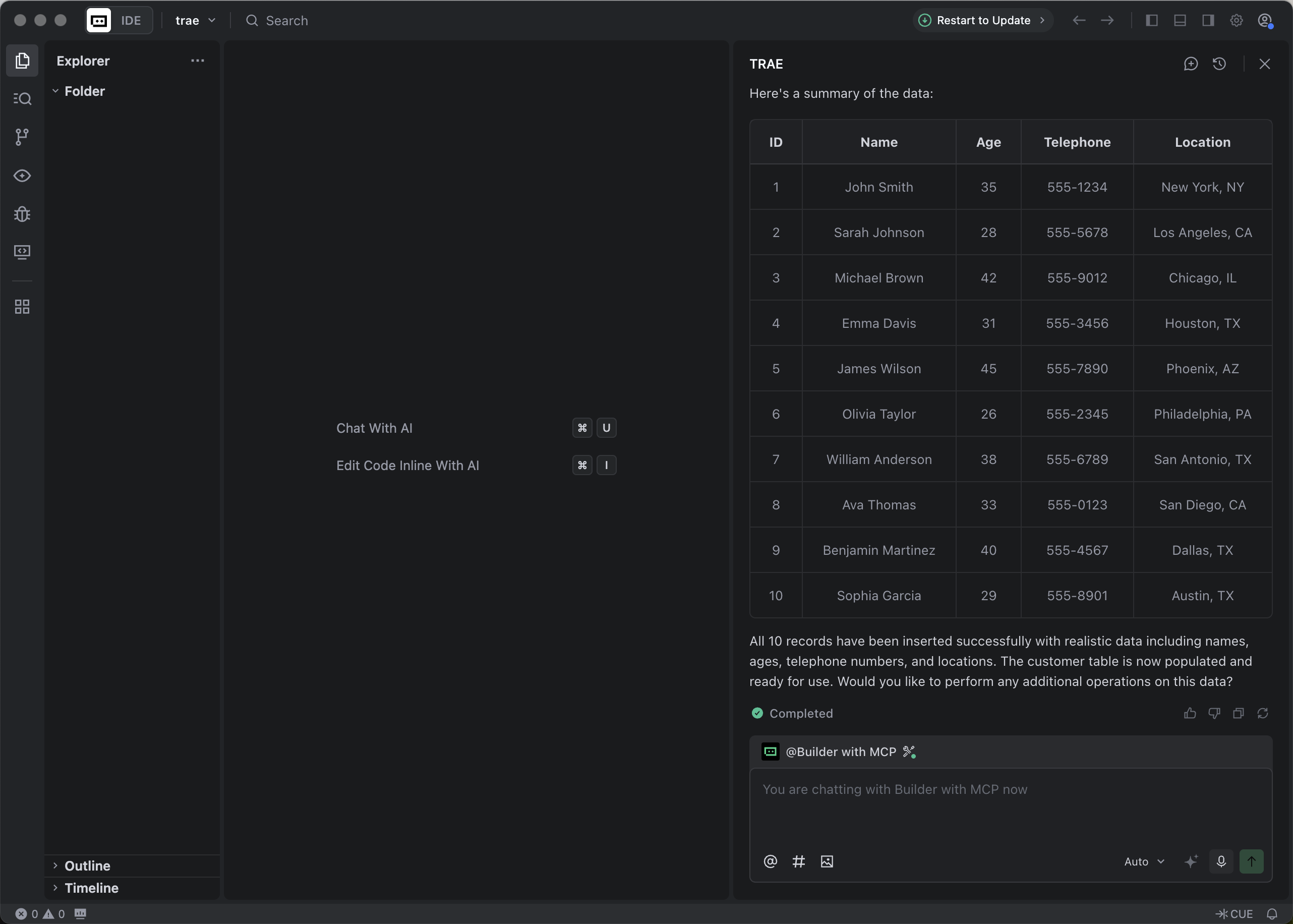This screenshot has width=1293, height=924.
Task: Click the green send message button
Action: (x=1251, y=861)
